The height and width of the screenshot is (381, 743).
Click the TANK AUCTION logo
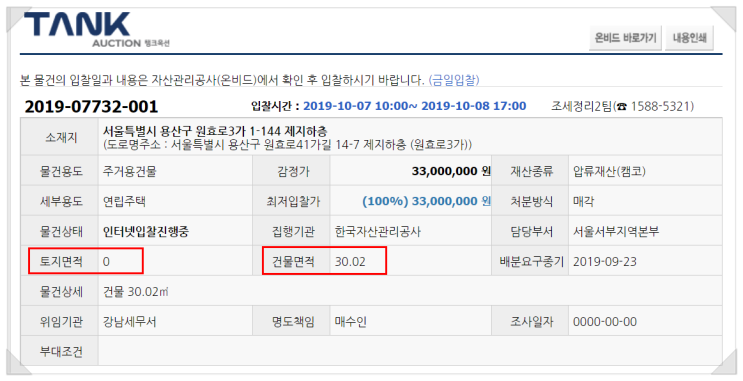(x=97, y=30)
